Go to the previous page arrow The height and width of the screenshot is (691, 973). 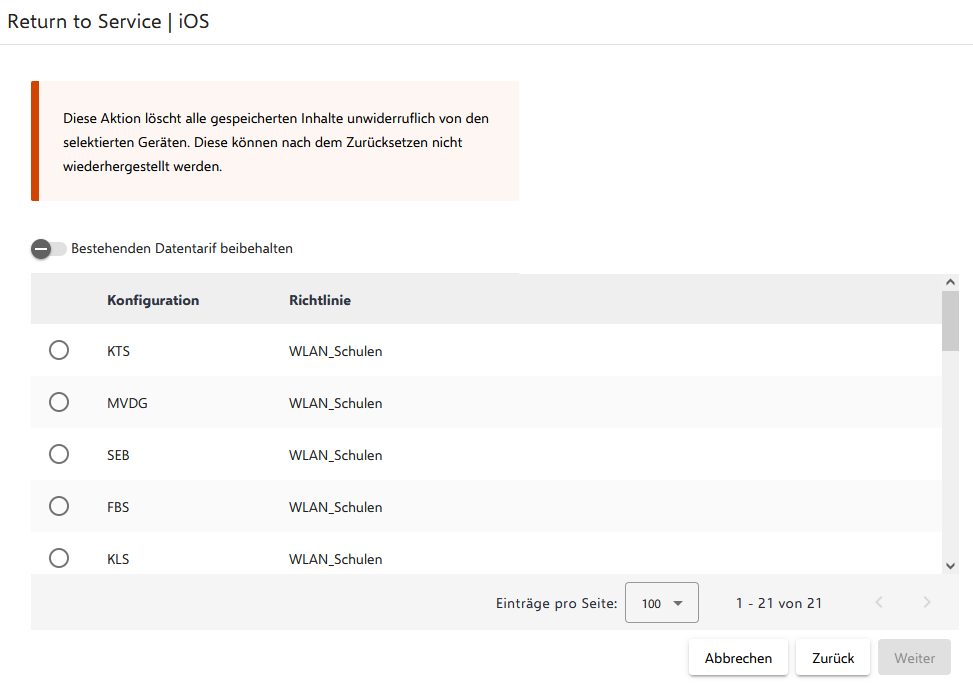pyautogui.click(x=879, y=602)
